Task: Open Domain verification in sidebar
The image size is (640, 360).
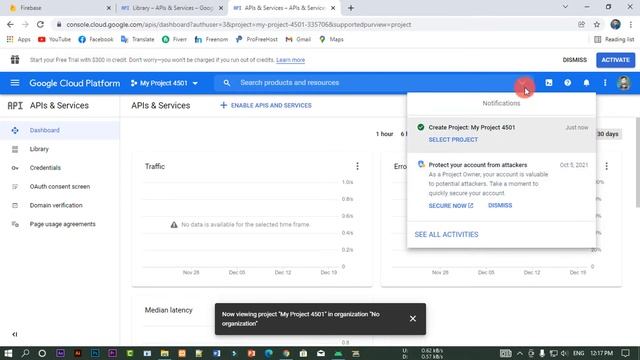Action: click(60, 205)
